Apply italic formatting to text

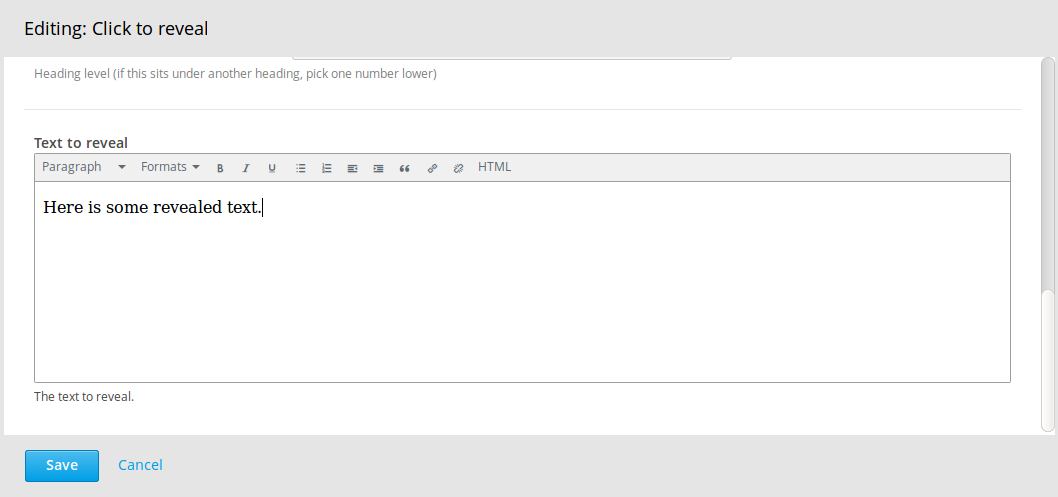click(x=246, y=168)
